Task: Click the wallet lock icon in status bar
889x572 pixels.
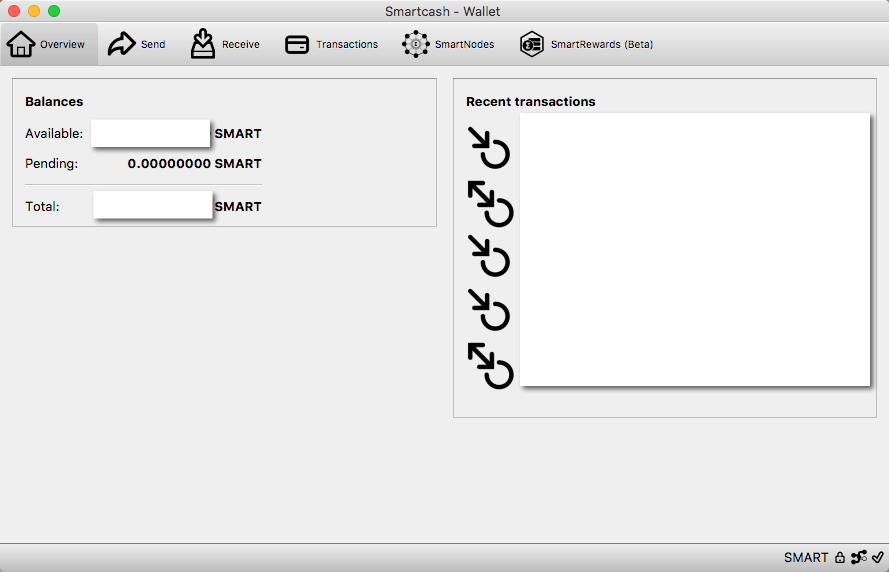Action: (x=840, y=558)
